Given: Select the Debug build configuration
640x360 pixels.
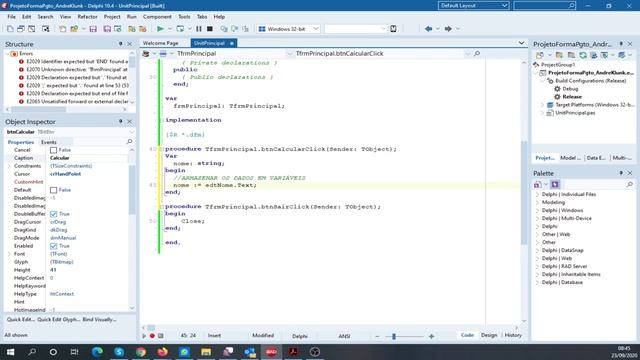Looking at the screenshot, I should pos(570,89).
